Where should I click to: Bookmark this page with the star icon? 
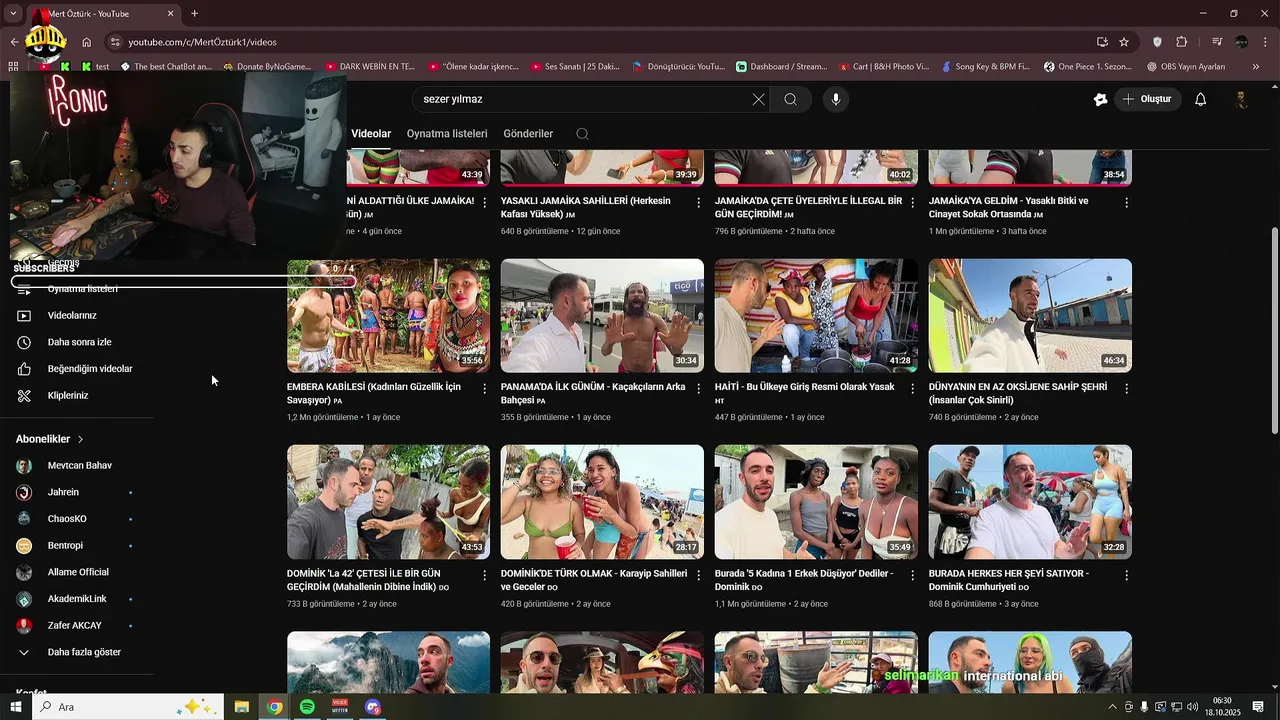[x=1124, y=42]
